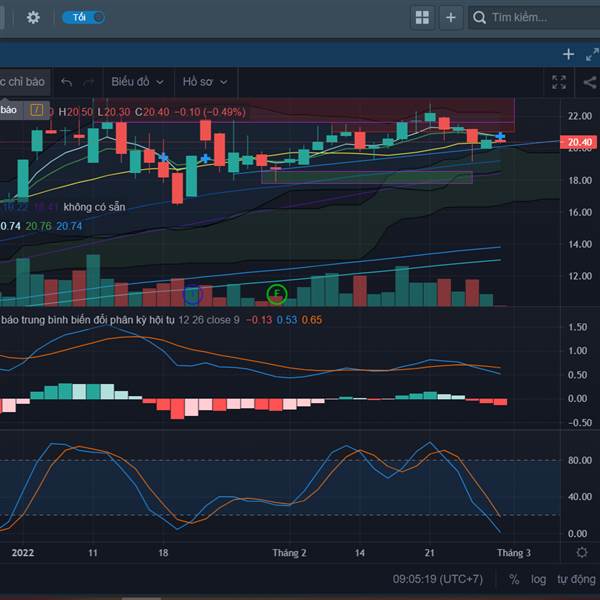Click the current price label 20.40

point(578,142)
